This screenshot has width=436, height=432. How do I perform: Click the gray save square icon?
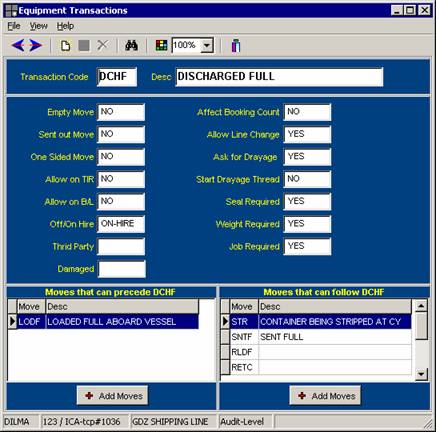(84, 45)
